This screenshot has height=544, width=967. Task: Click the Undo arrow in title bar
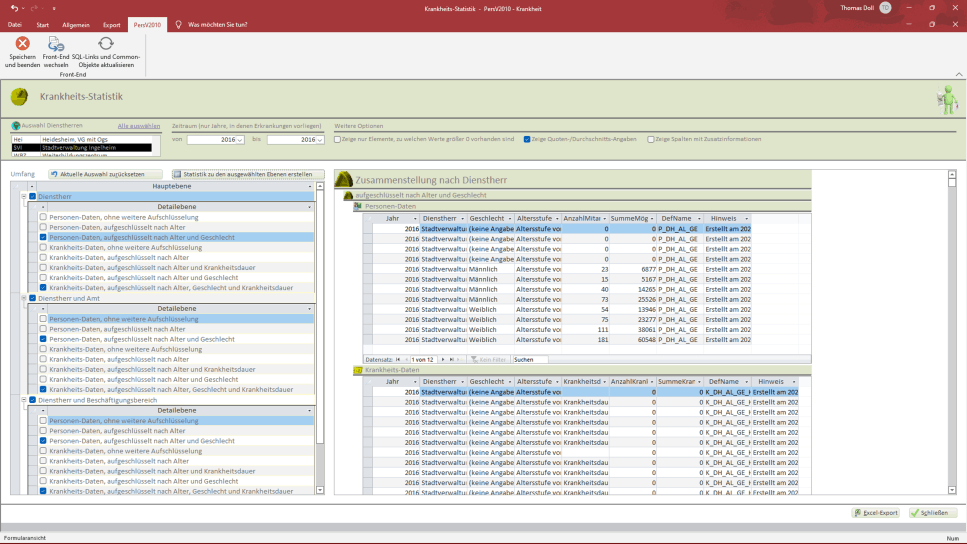click(13, 7)
